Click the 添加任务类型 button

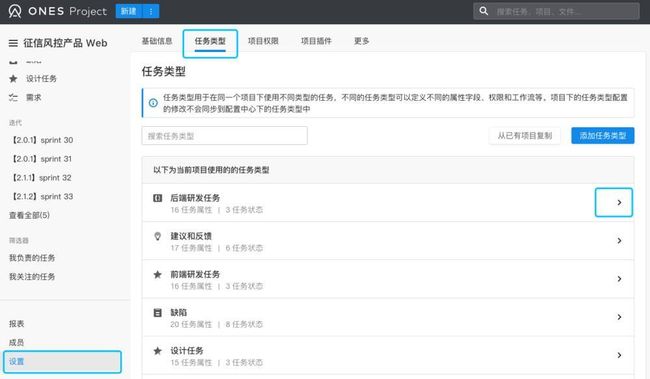603,136
